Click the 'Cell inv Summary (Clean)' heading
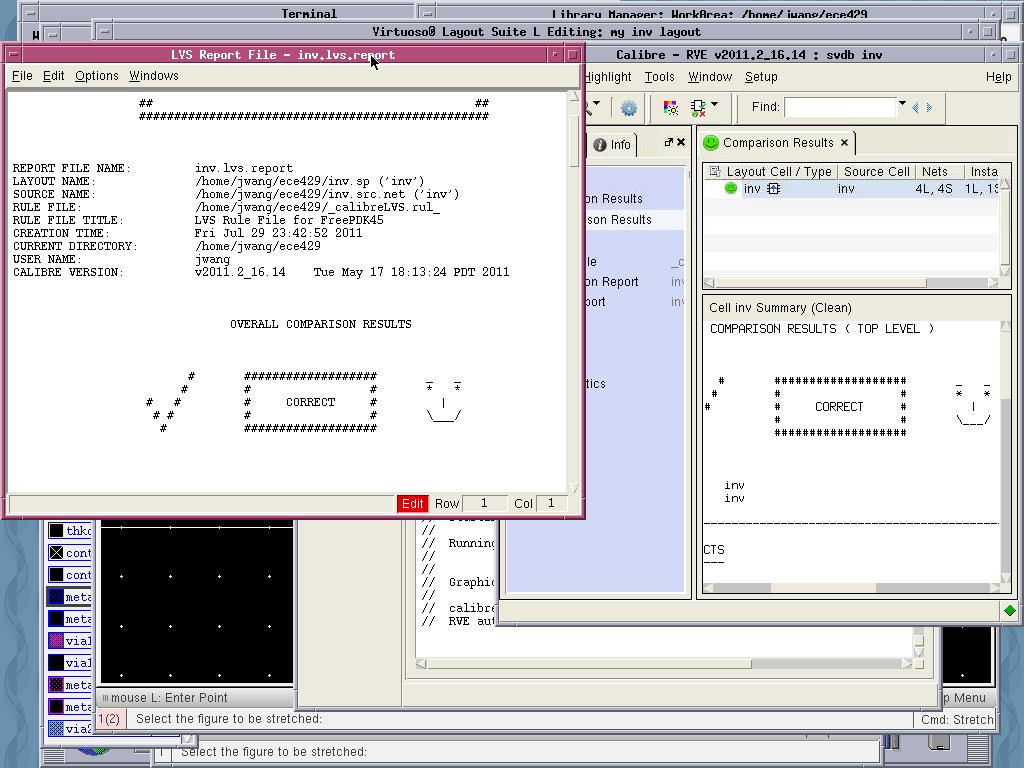This screenshot has width=1024, height=768. 780,308
